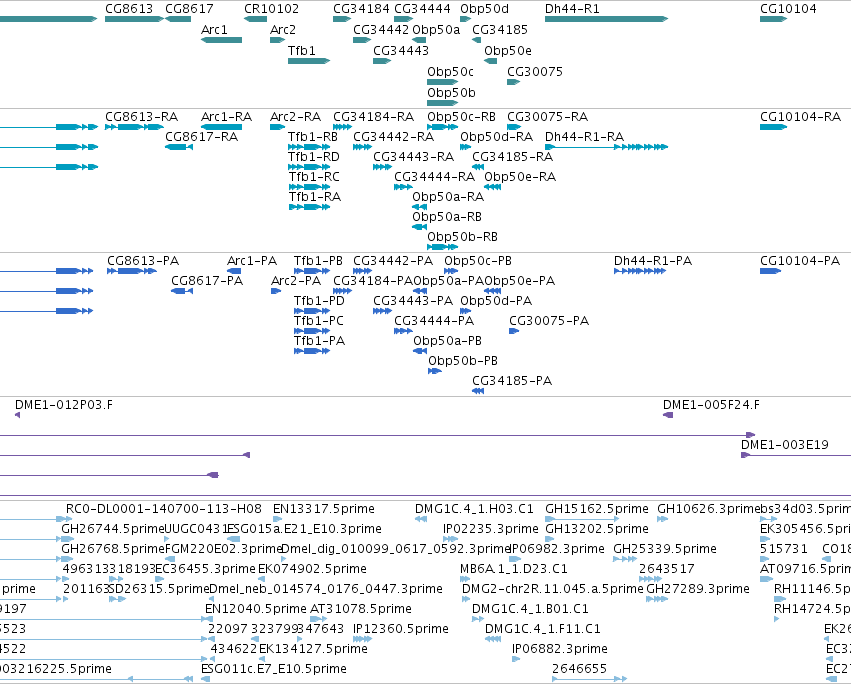Viewport: 851px width, 684px height.
Task: Select protein CG34444-PA
Action: [x=403, y=331]
